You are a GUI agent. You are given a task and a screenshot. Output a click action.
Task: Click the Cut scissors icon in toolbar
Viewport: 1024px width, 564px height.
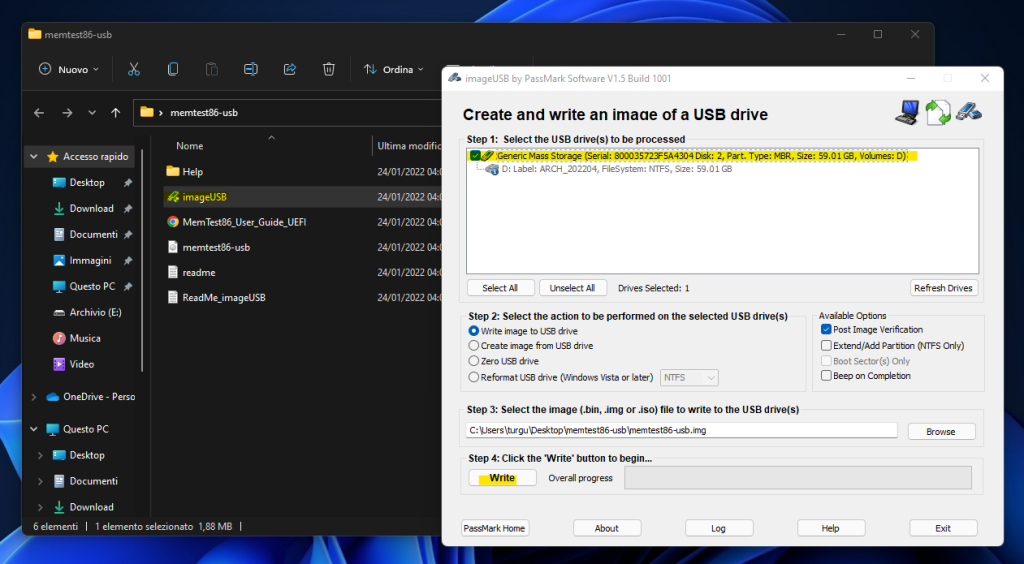(x=133, y=69)
